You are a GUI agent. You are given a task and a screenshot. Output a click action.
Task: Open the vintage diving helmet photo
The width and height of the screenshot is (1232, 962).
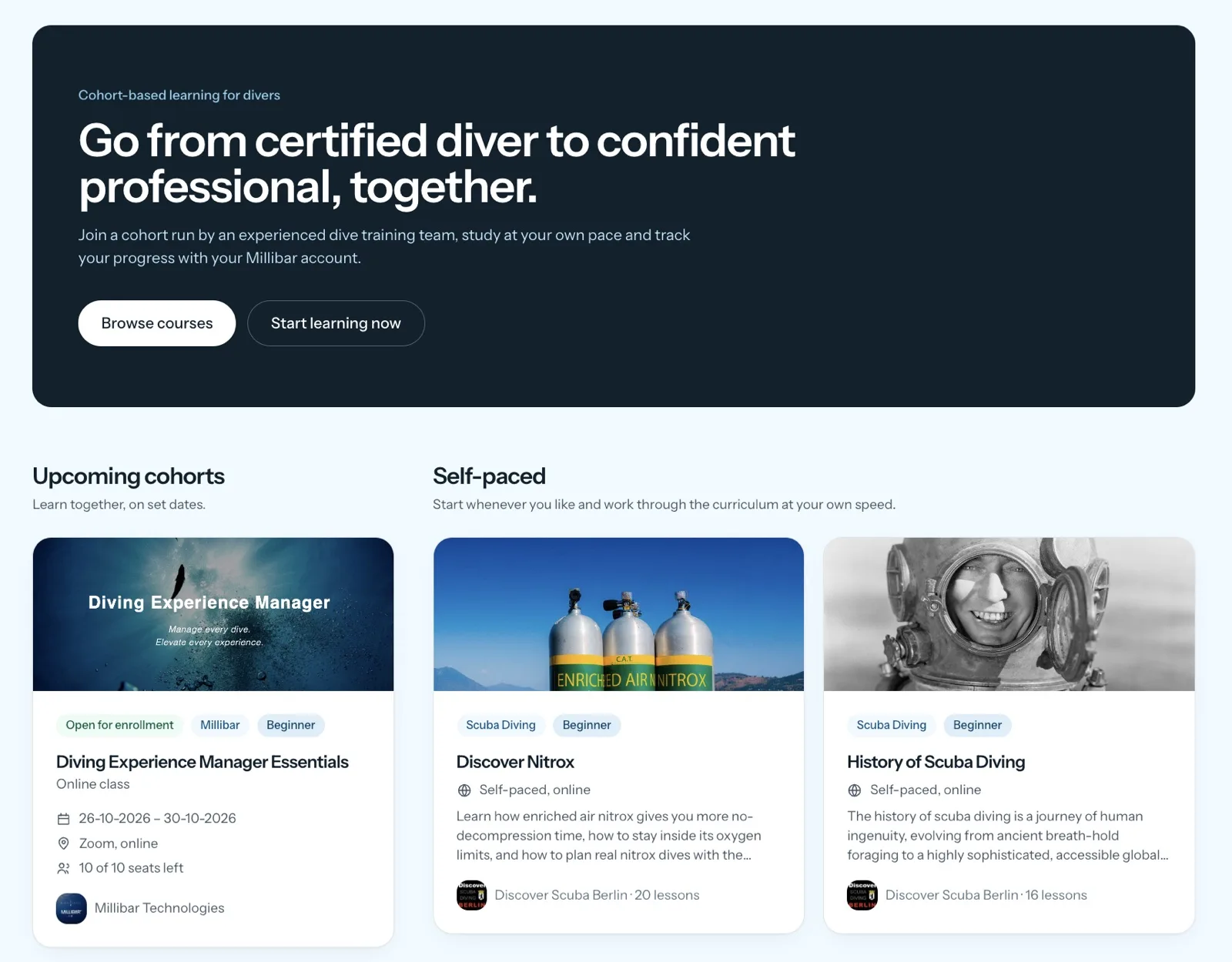pyautogui.click(x=1009, y=614)
